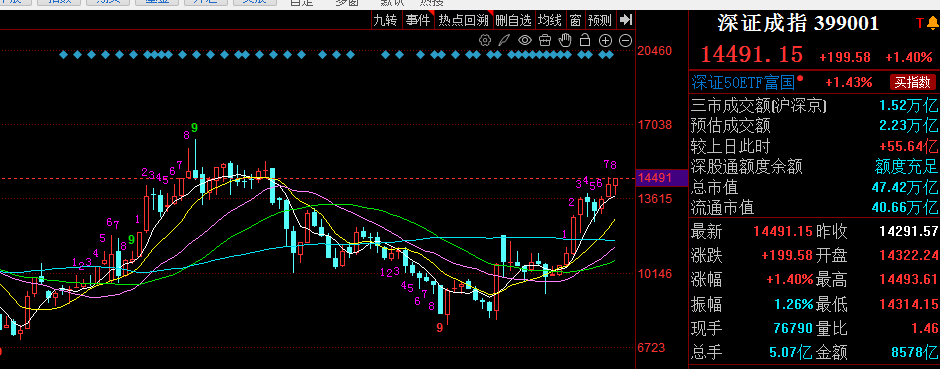The height and width of the screenshot is (369, 940).
Task: Toggle the 九转 indicator
Action: [x=385, y=20]
